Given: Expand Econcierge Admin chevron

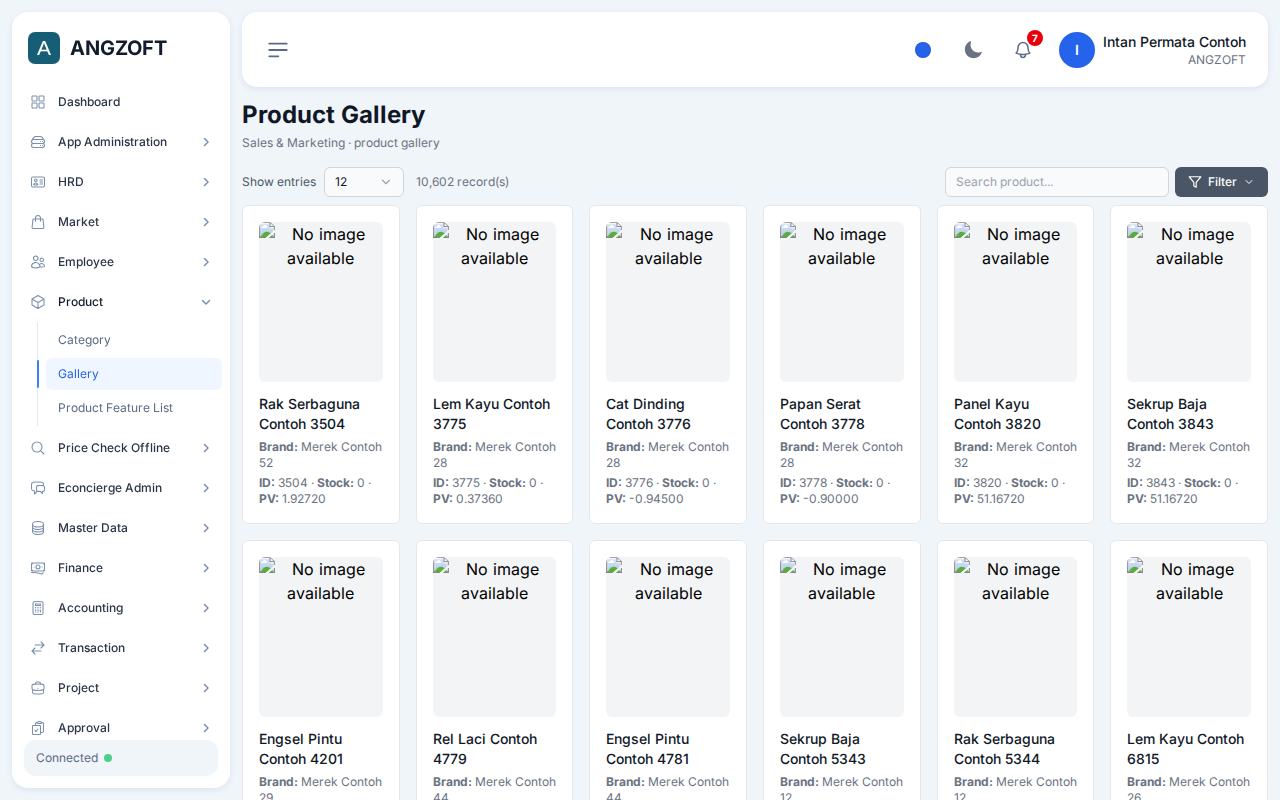Looking at the screenshot, I should pyautogui.click(x=206, y=488).
